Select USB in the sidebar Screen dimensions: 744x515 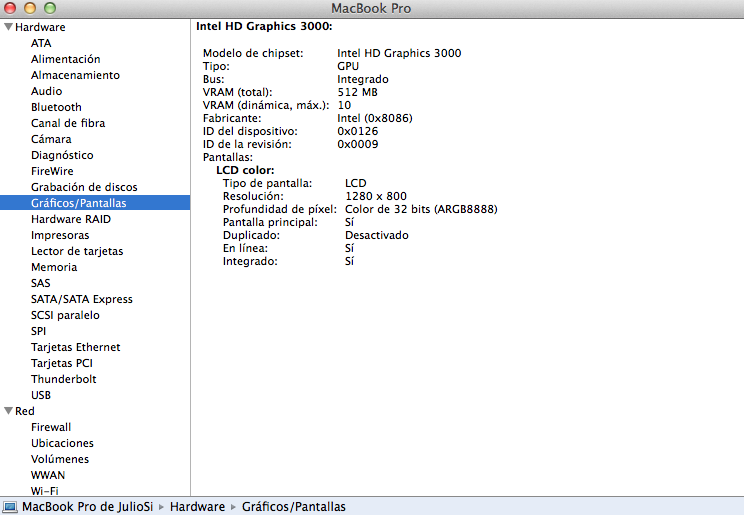click(x=41, y=395)
